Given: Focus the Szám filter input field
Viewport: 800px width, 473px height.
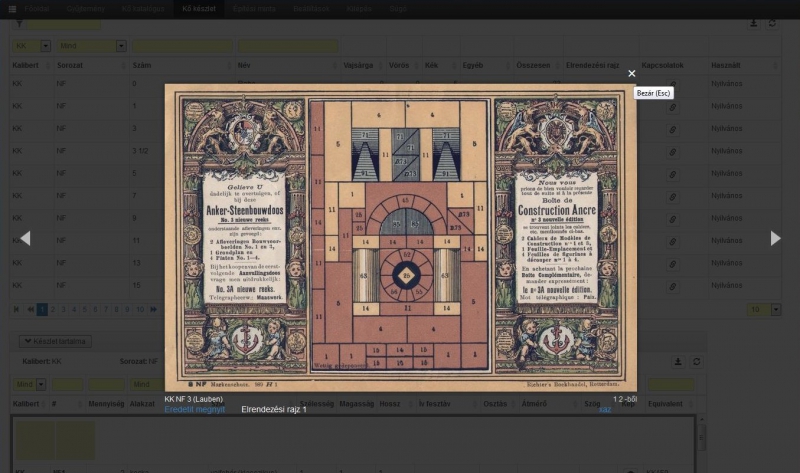Looking at the screenshot, I should [182, 46].
